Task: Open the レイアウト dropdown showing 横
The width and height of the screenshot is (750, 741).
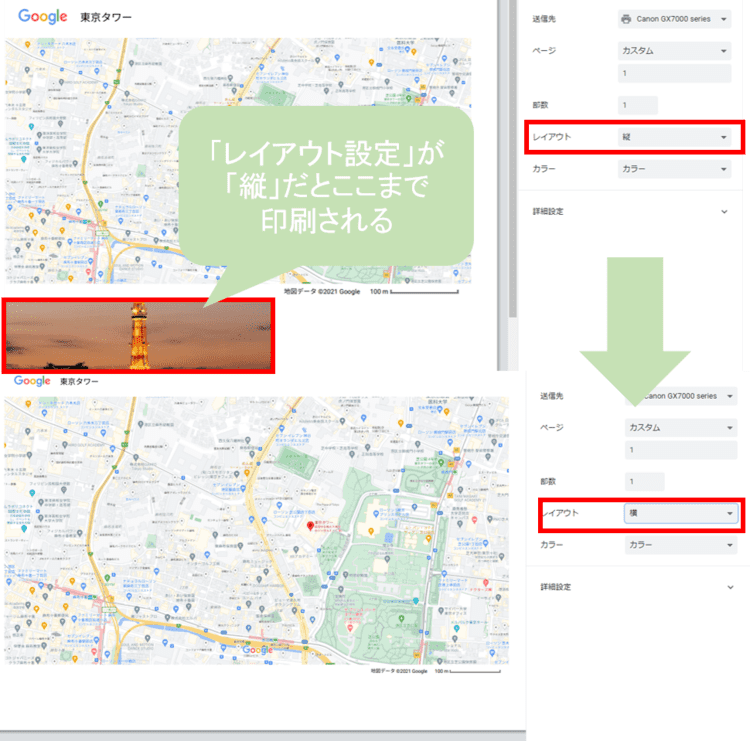Action: [x=681, y=513]
